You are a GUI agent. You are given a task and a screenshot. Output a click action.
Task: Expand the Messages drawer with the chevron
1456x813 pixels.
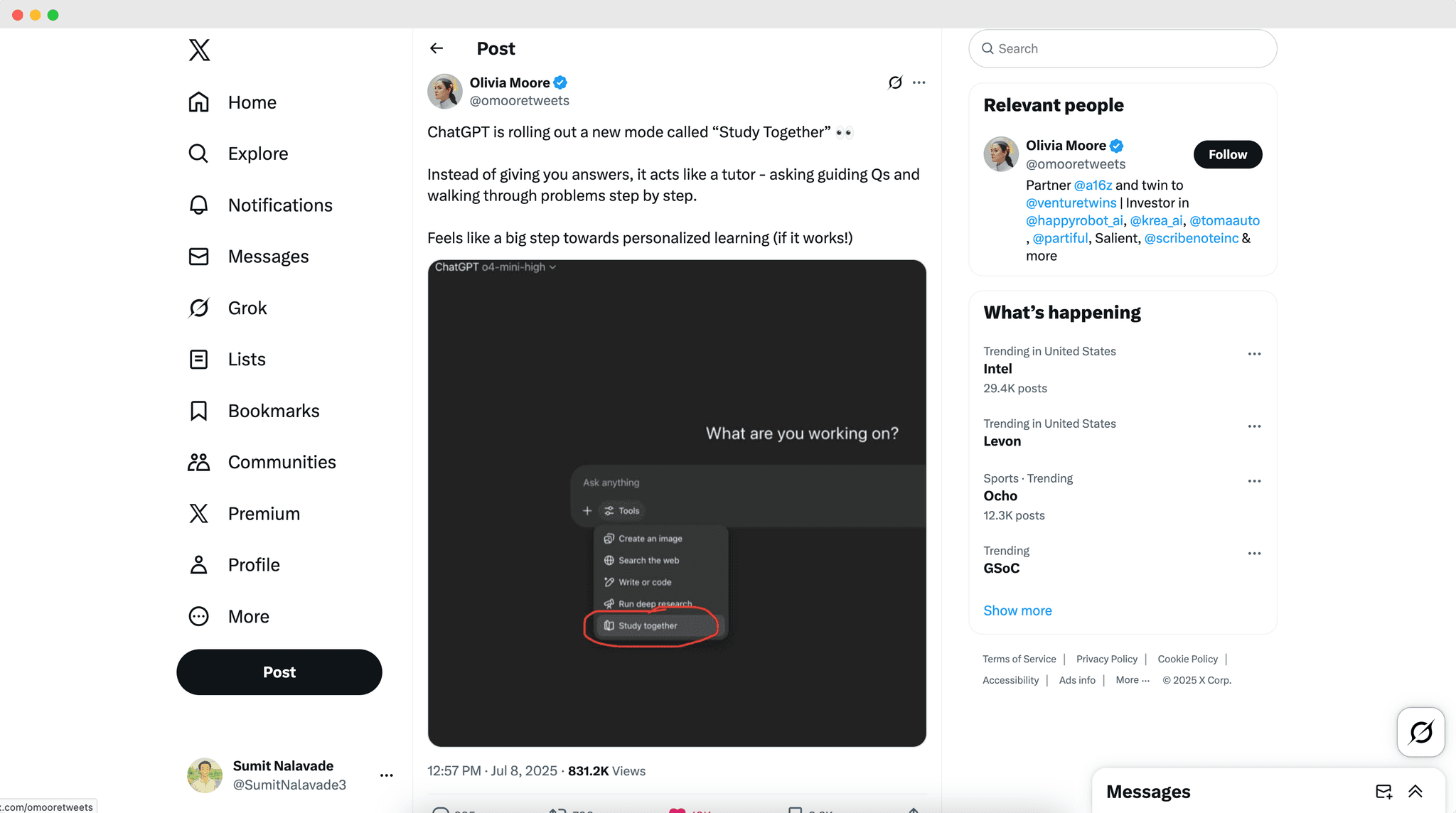(1415, 791)
